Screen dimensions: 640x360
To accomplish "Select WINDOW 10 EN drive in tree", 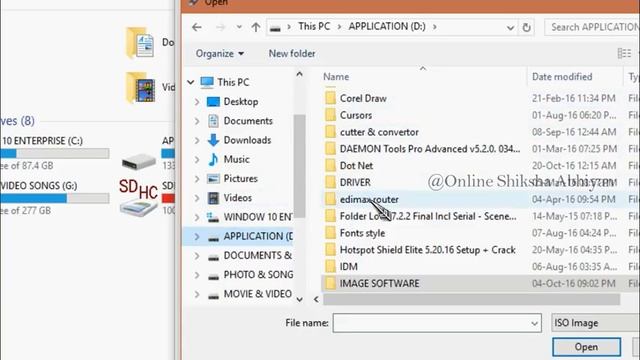I will click(257, 217).
